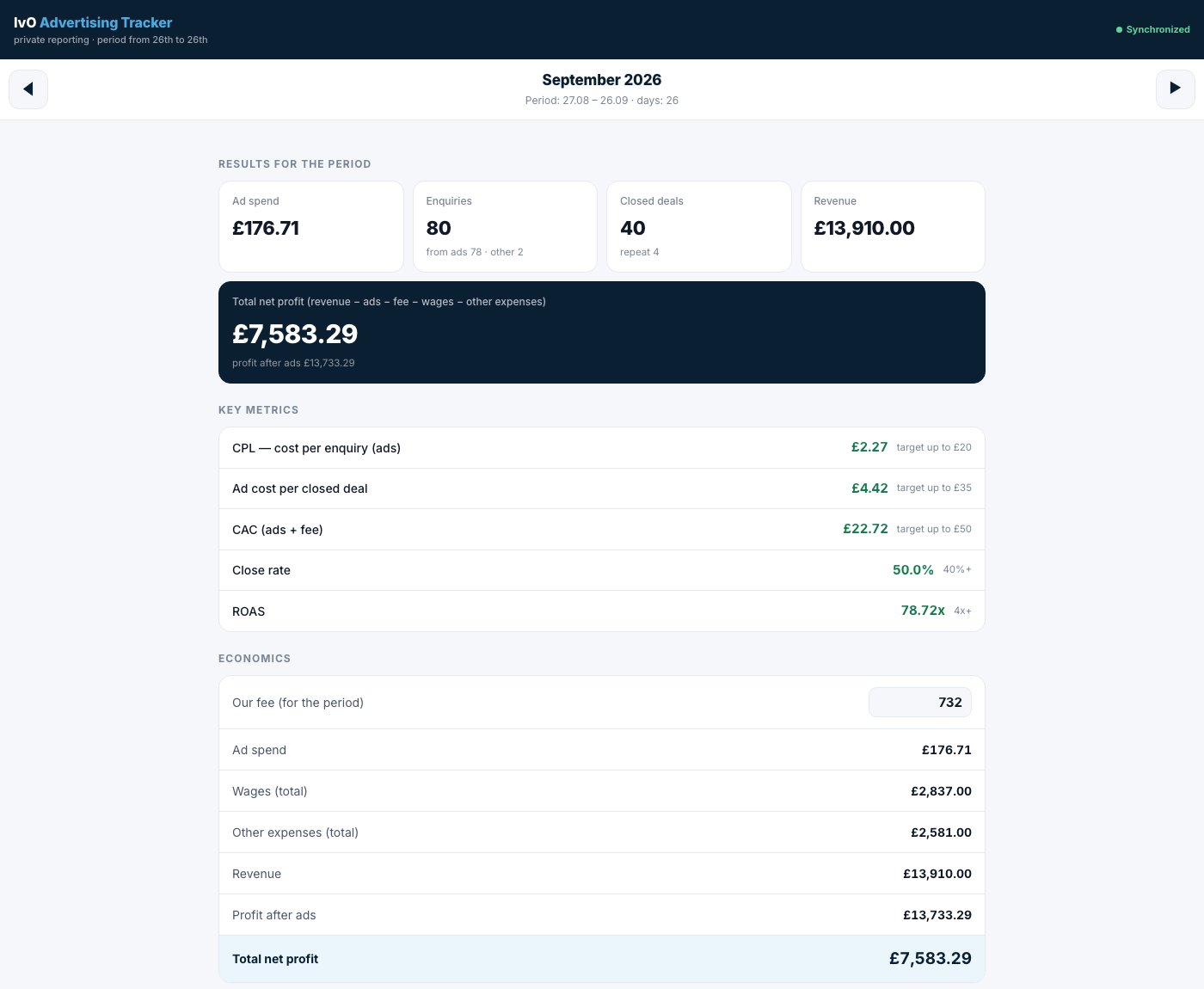Select the CPL value £2.27
The height and width of the screenshot is (989, 1204).
869,447
